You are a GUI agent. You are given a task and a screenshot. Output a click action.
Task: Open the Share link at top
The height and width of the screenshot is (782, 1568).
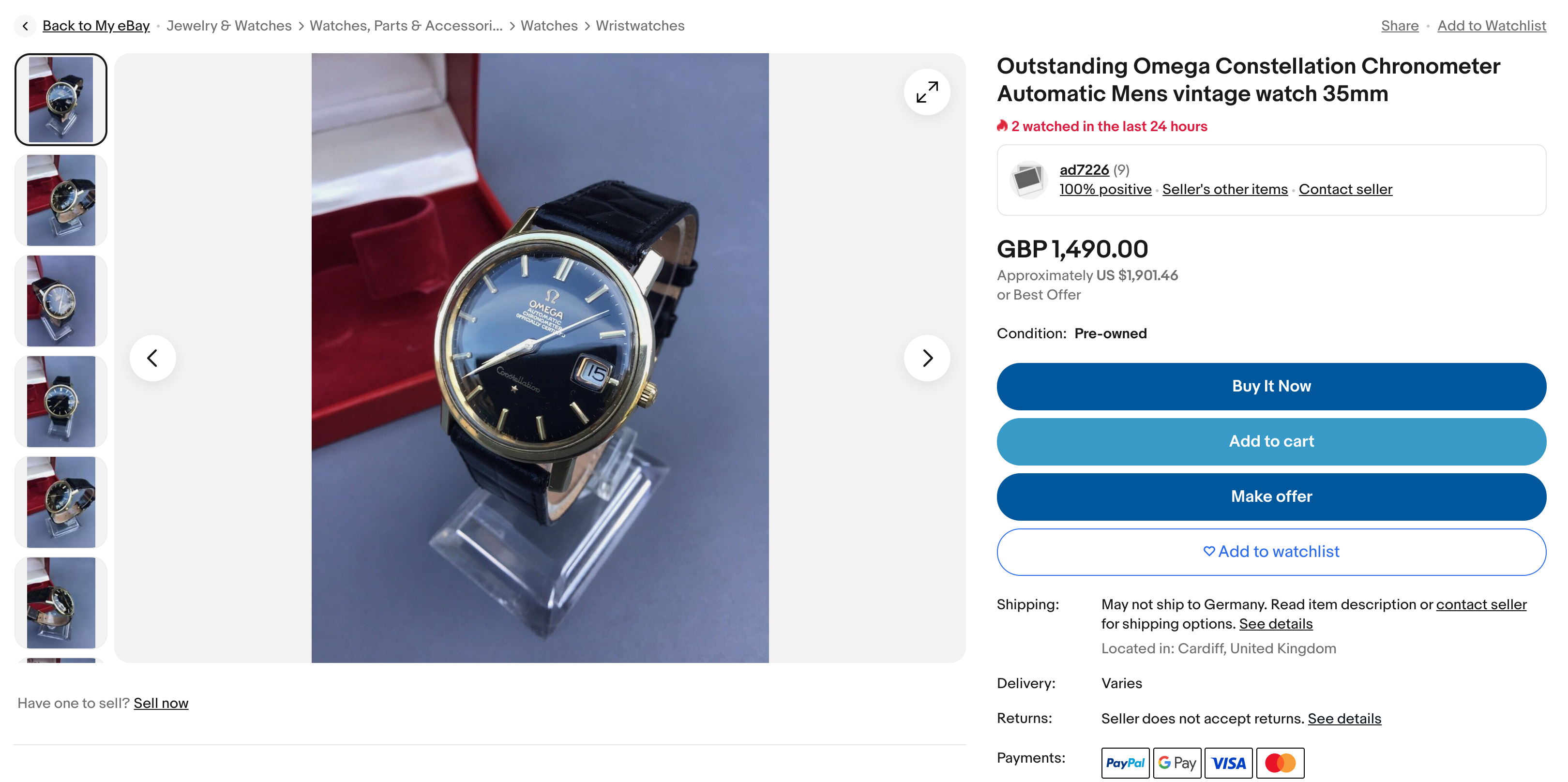click(x=1400, y=26)
